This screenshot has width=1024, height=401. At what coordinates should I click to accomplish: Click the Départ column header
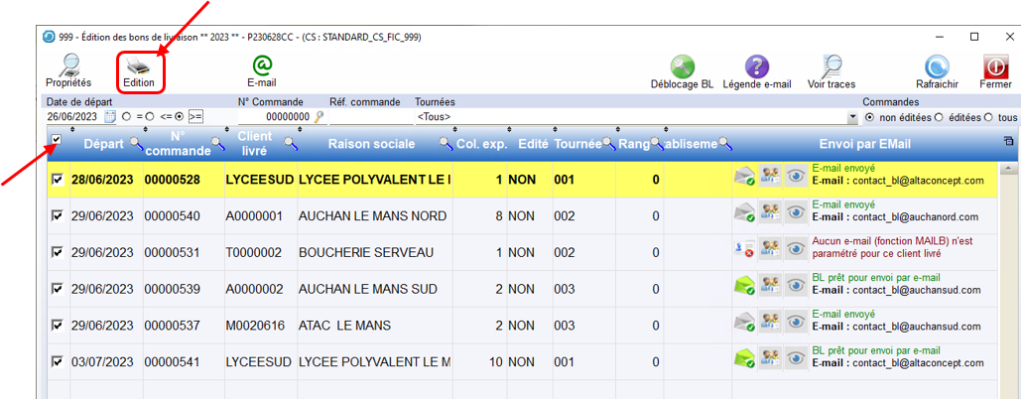tap(105, 145)
